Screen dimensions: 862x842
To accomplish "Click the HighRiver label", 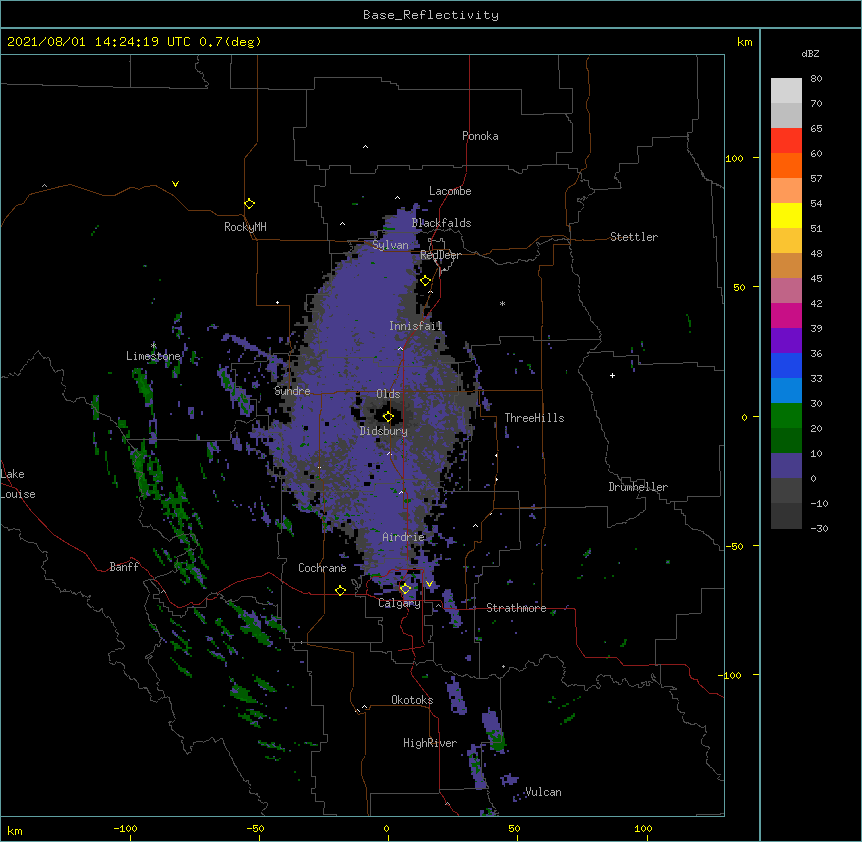I will click(x=430, y=743).
